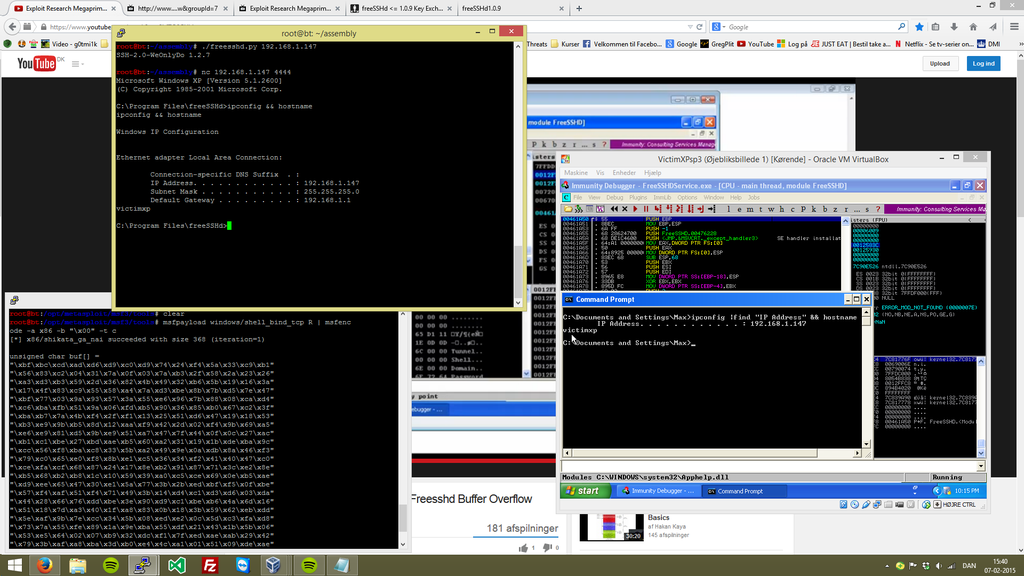This screenshot has width=1024, height=576.
Task: Open the log window via the 'l' icon
Action: click(x=728, y=208)
